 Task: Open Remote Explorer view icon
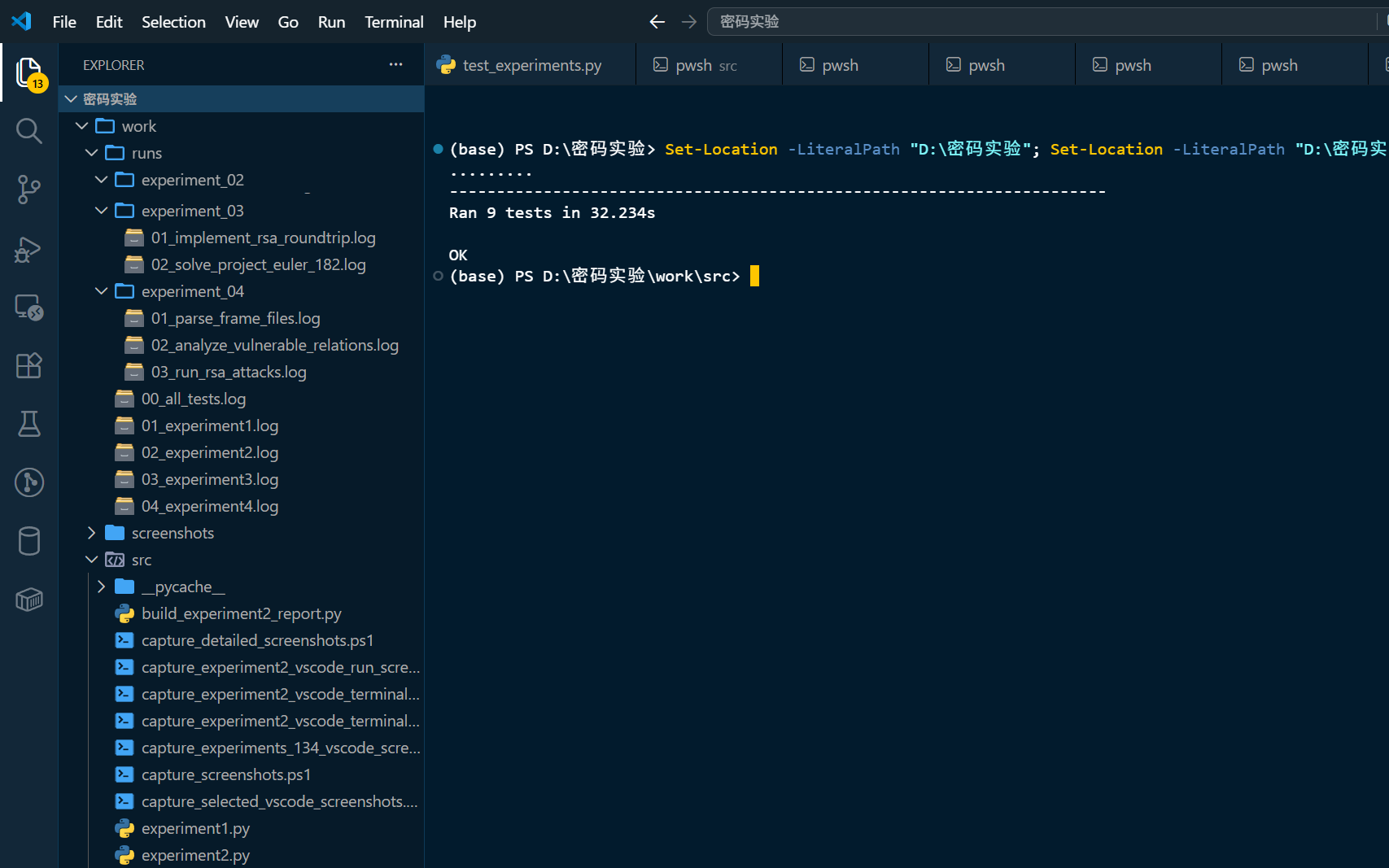point(29,308)
